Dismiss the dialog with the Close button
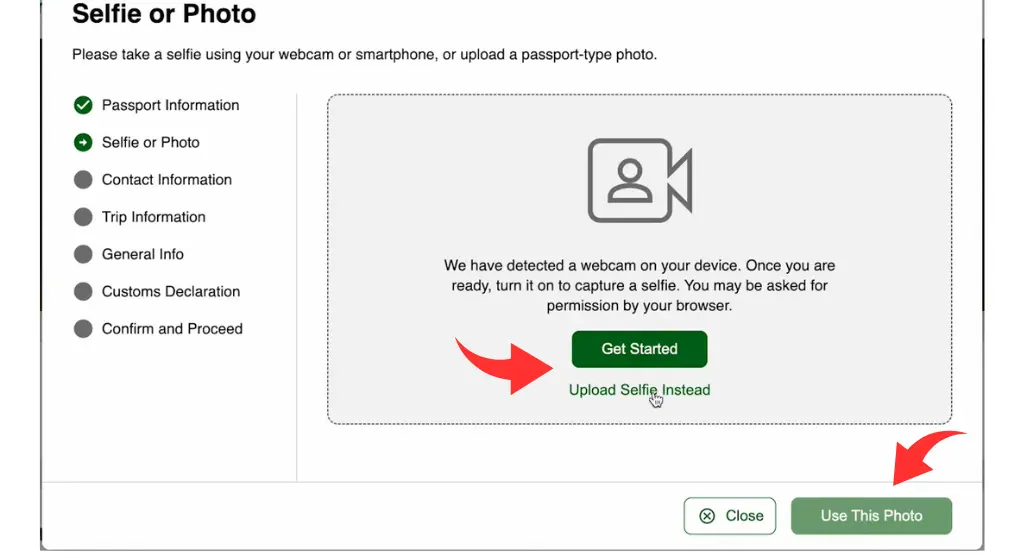 click(729, 516)
